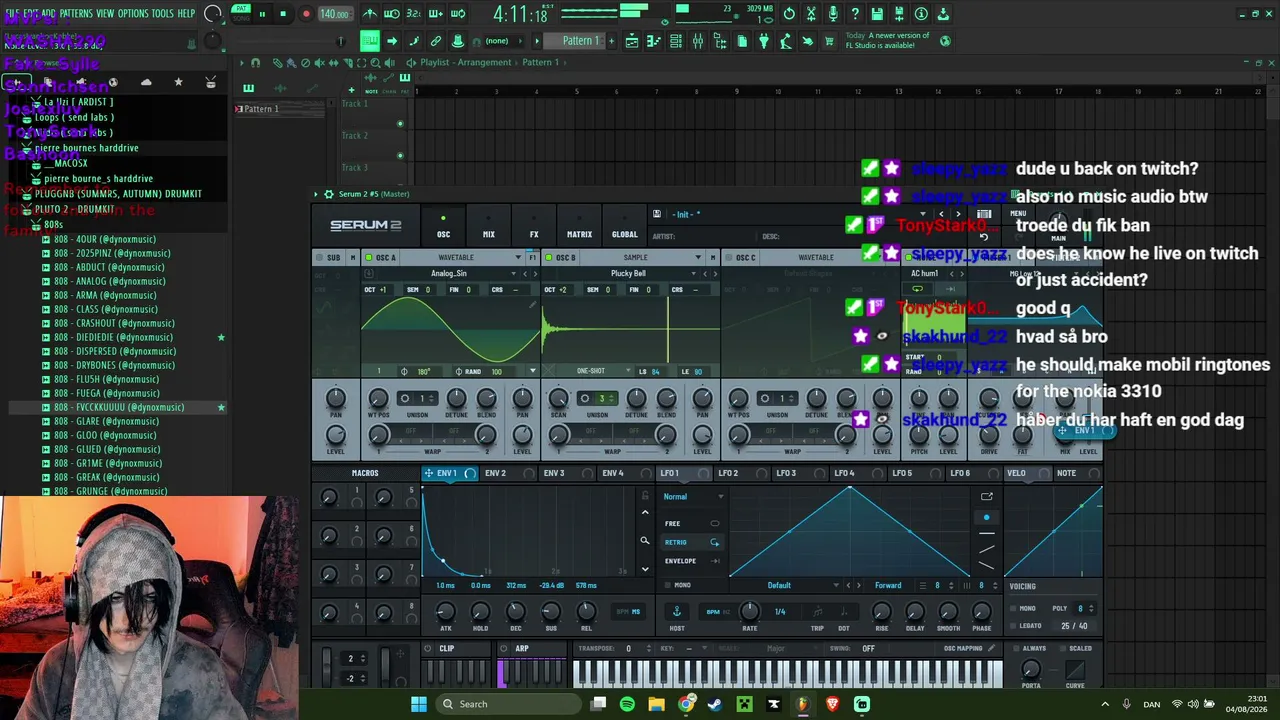
Task: Click the project info icon
Action: point(921,14)
